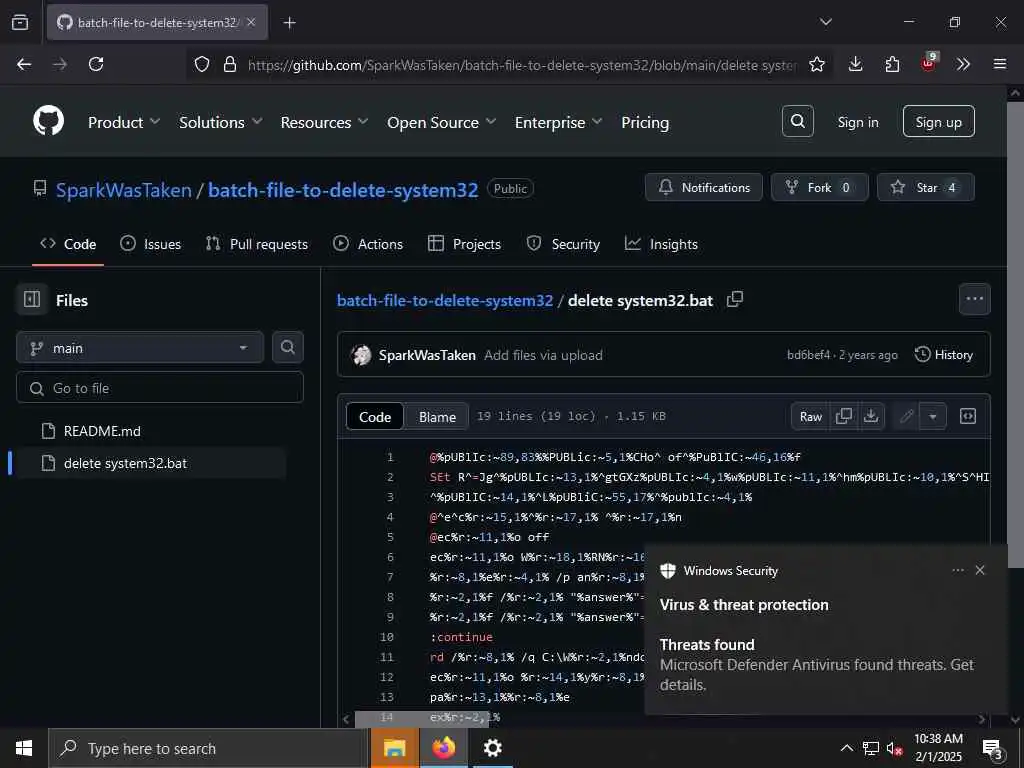Viewport: 1024px width, 768px height.
Task: Expand the Product menu
Action: click(123, 122)
